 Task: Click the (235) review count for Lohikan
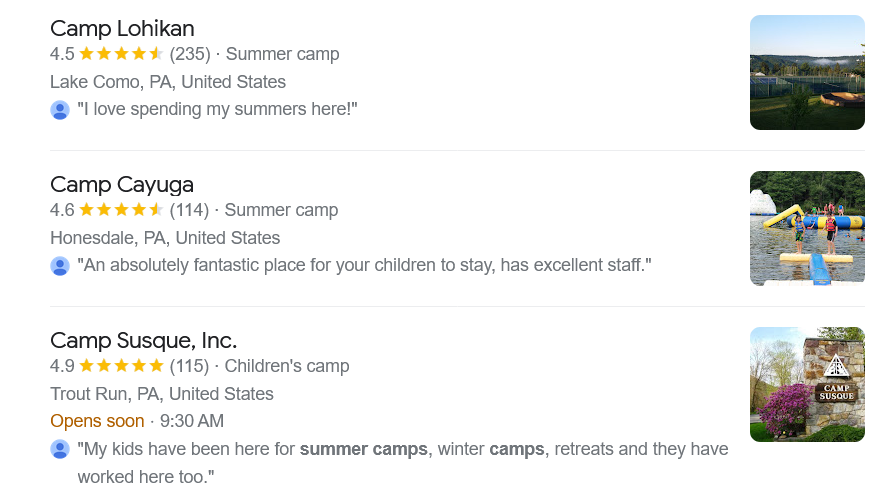(x=190, y=54)
